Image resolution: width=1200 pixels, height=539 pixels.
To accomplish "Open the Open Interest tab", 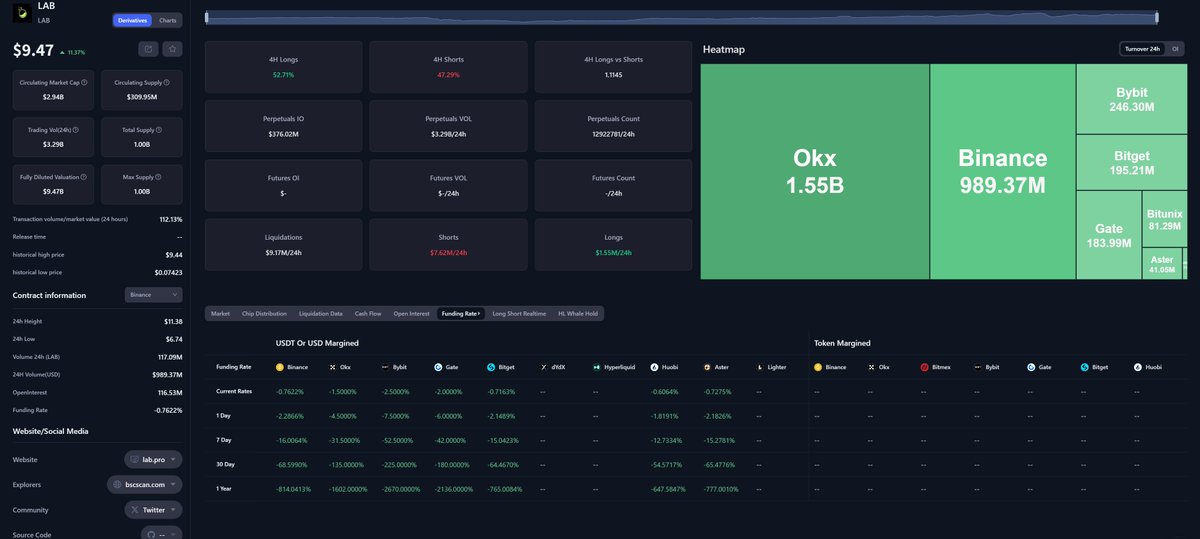I will [x=411, y=313].
